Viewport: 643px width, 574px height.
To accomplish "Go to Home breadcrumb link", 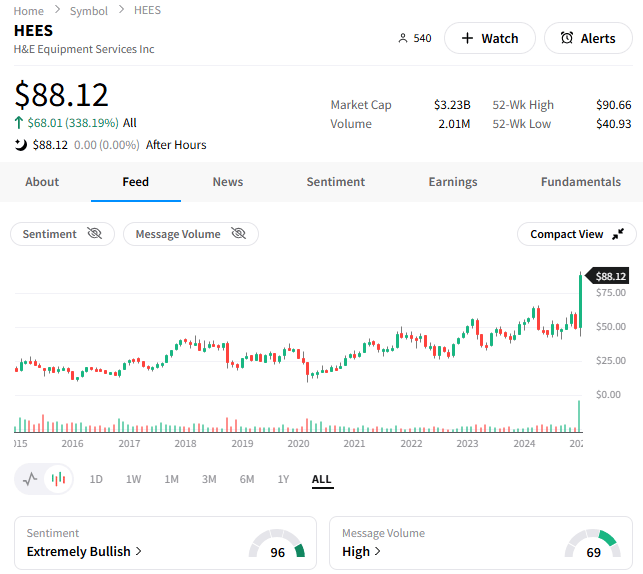I will (28, 10).
